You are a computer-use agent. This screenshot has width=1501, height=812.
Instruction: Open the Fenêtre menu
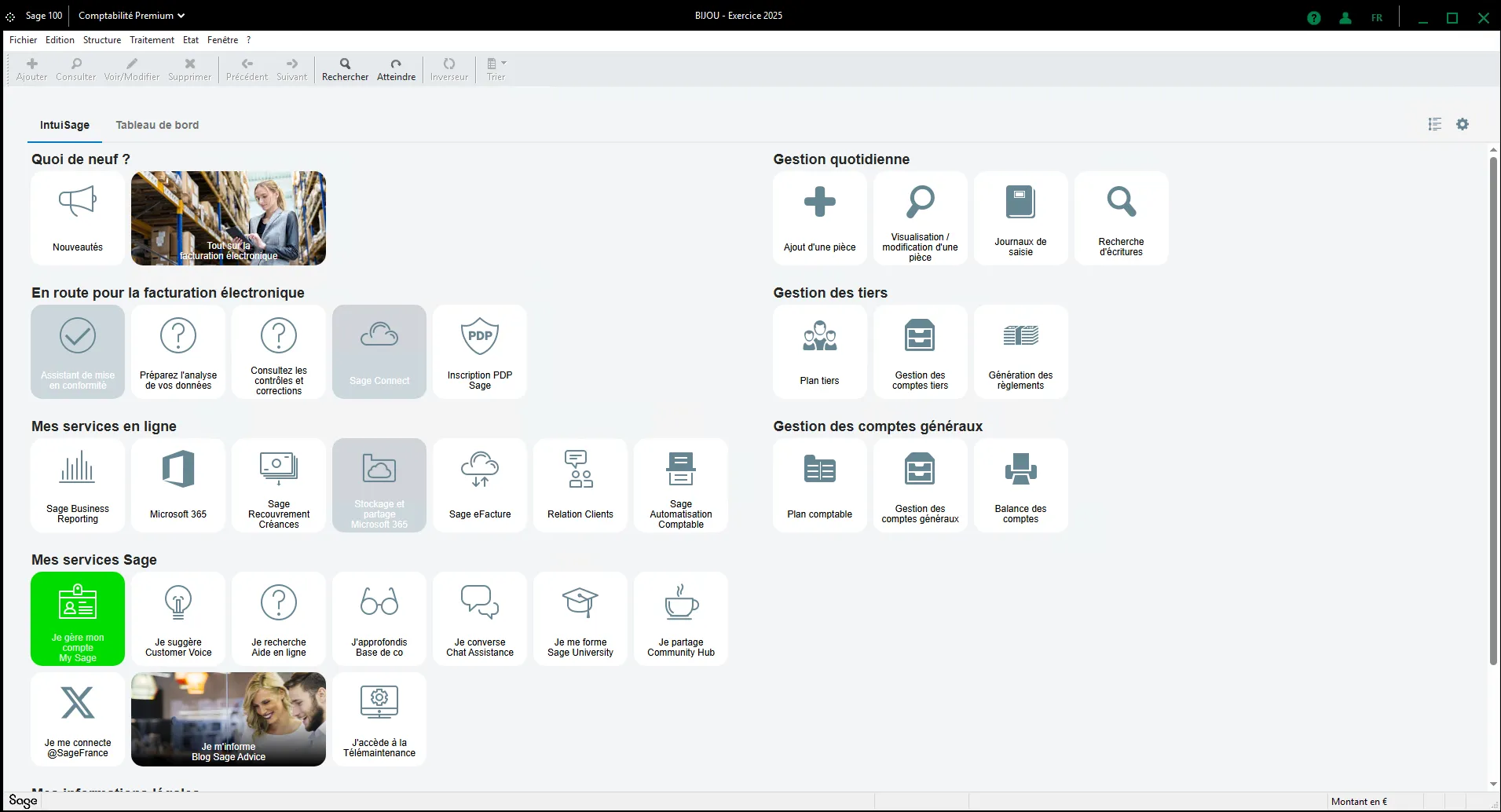point(223,40)
